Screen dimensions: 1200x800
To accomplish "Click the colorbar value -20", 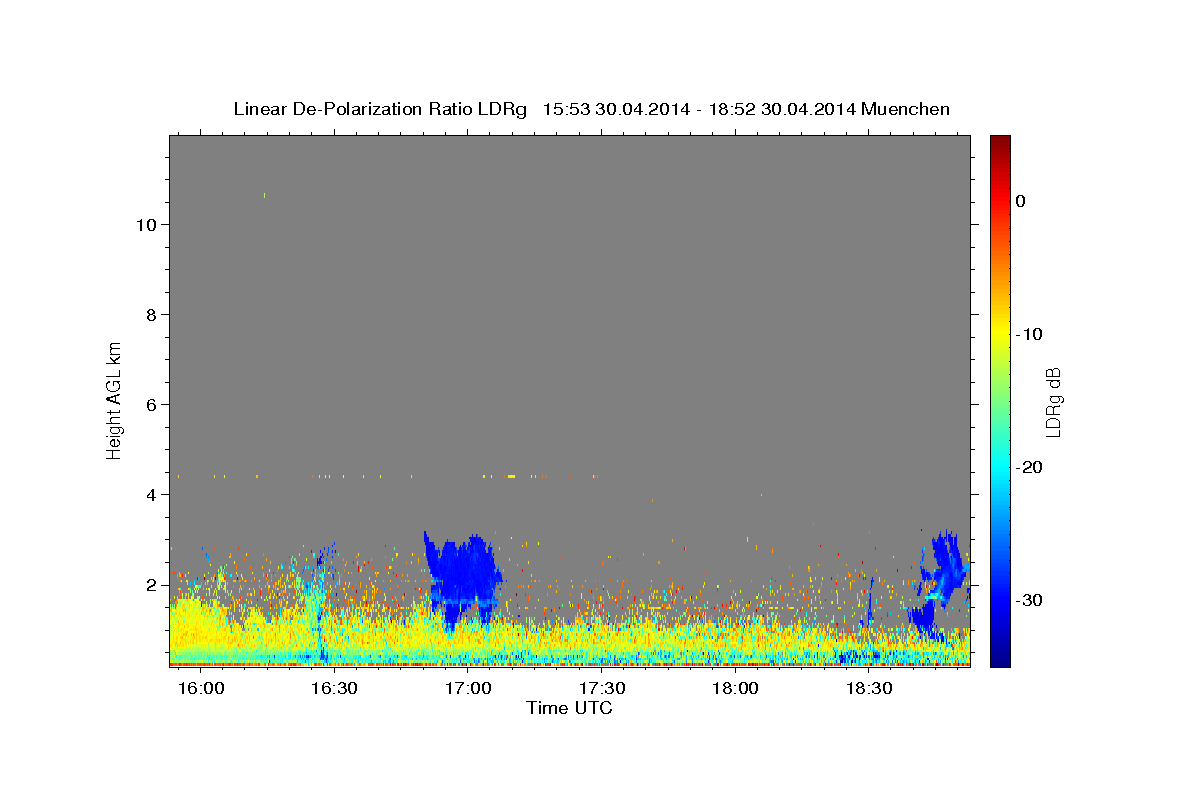I will point(1030,467).
